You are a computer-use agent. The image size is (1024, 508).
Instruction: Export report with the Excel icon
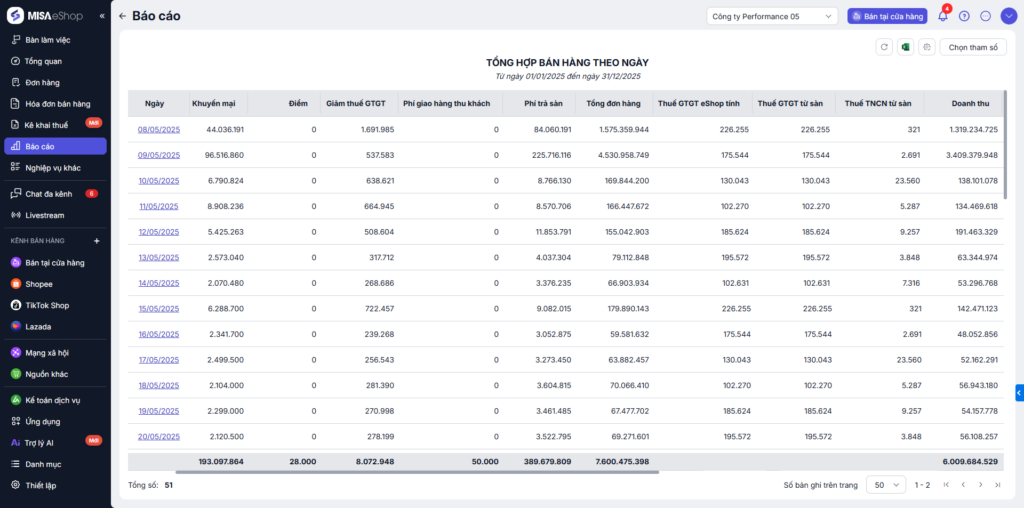click(905, 47)
